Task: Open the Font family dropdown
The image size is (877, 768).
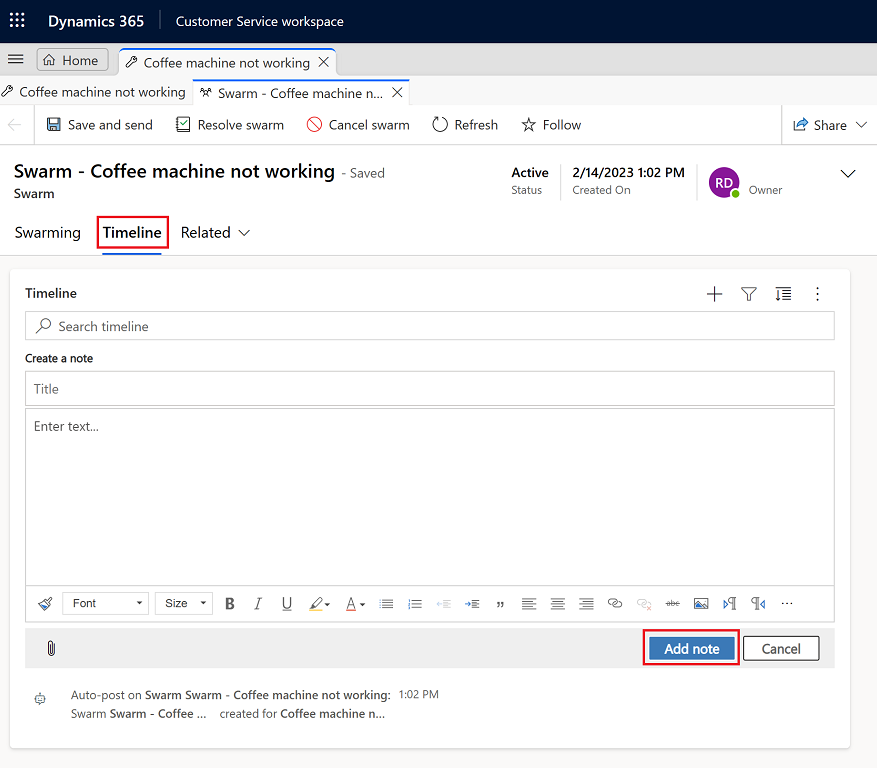Action: pyautogui.click(x=105, y=603)
